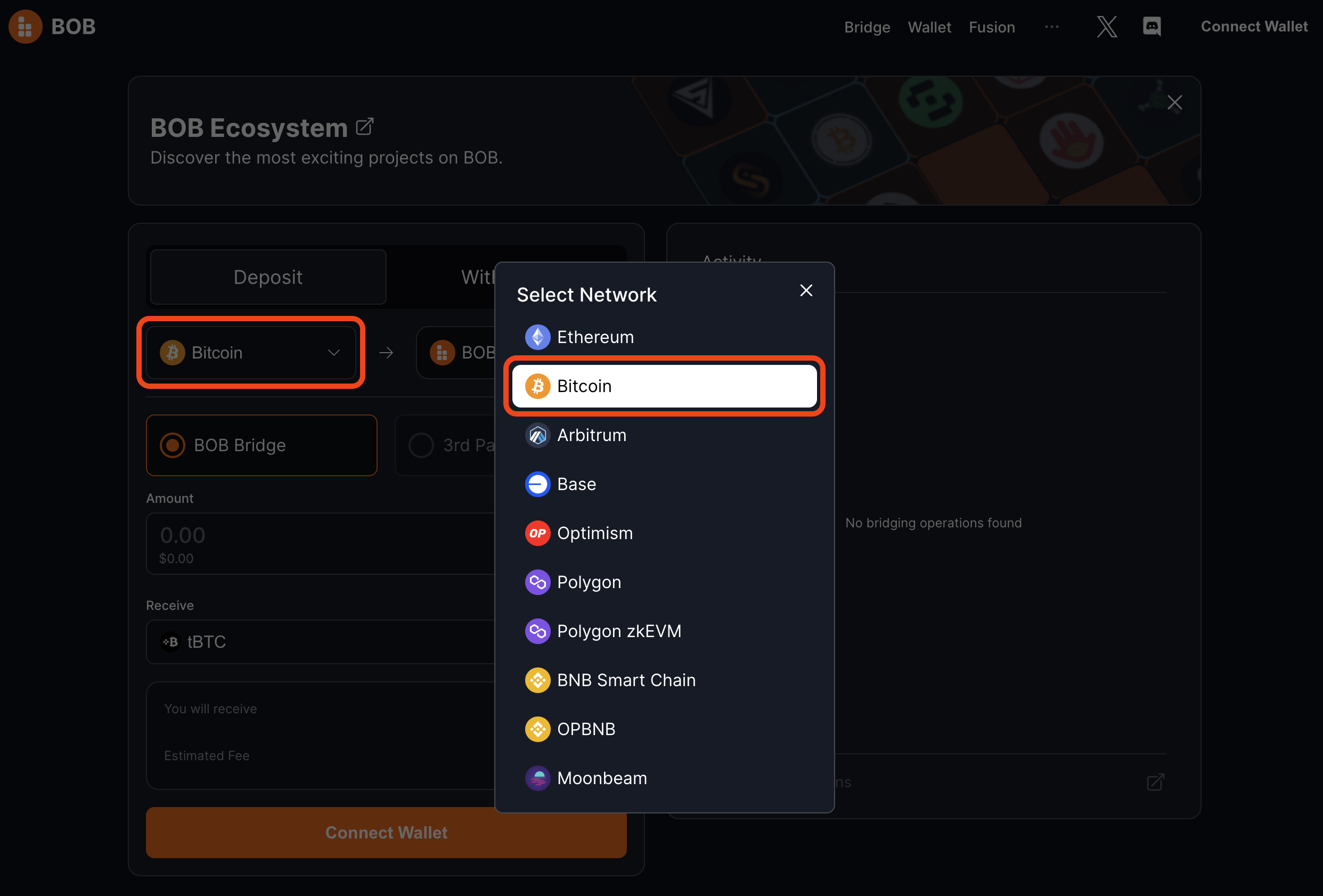Open the tBTC receive token selector

(319, 641)
